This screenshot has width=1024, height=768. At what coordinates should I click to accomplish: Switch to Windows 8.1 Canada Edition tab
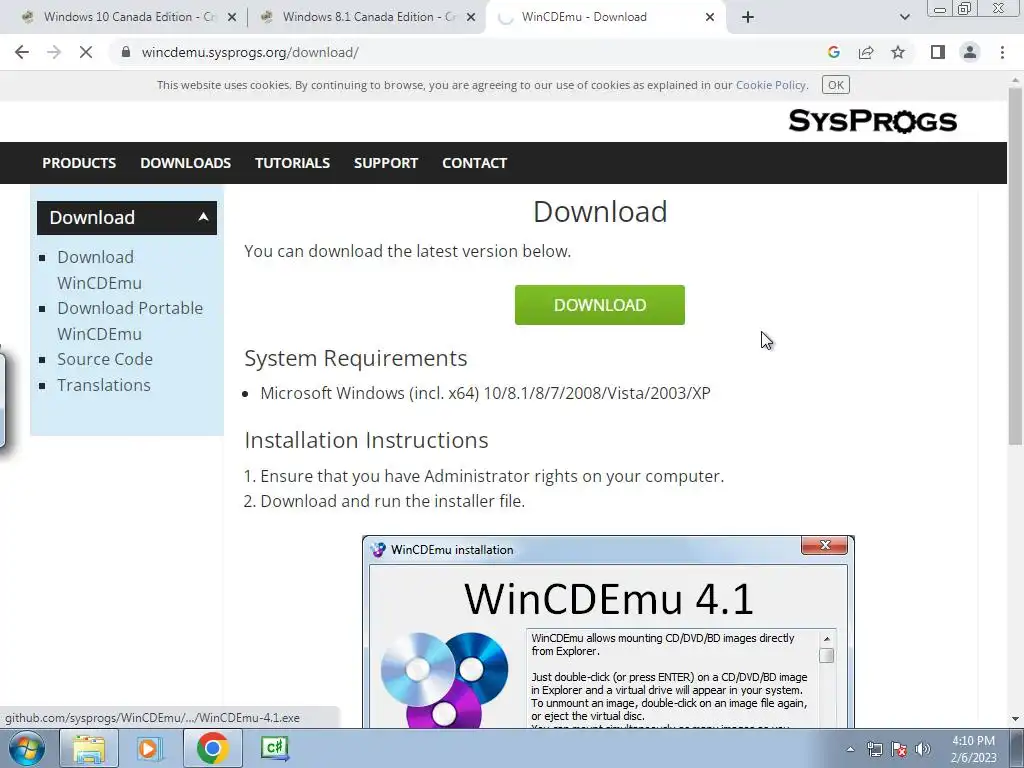coord(366,17)
